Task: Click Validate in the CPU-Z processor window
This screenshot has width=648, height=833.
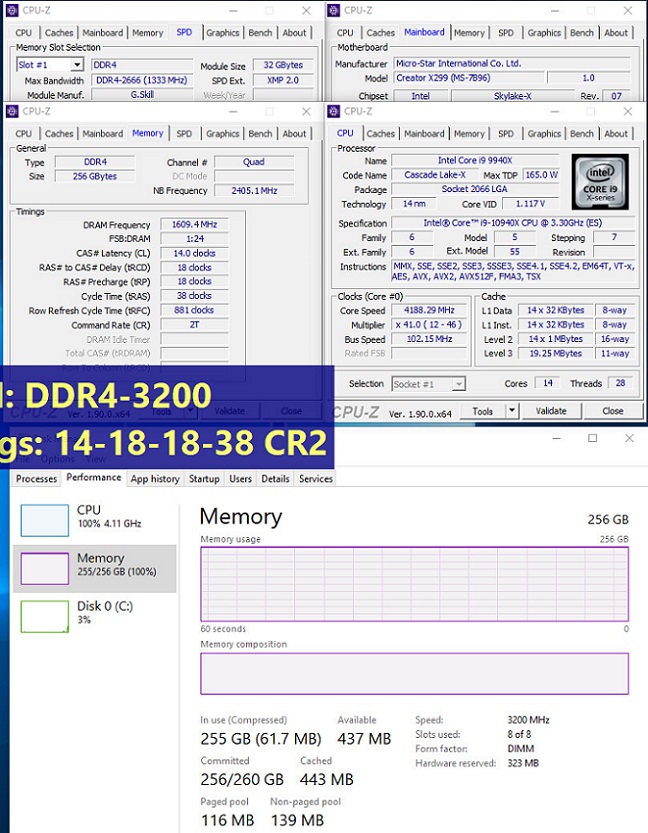Action: tap(551, 411)
